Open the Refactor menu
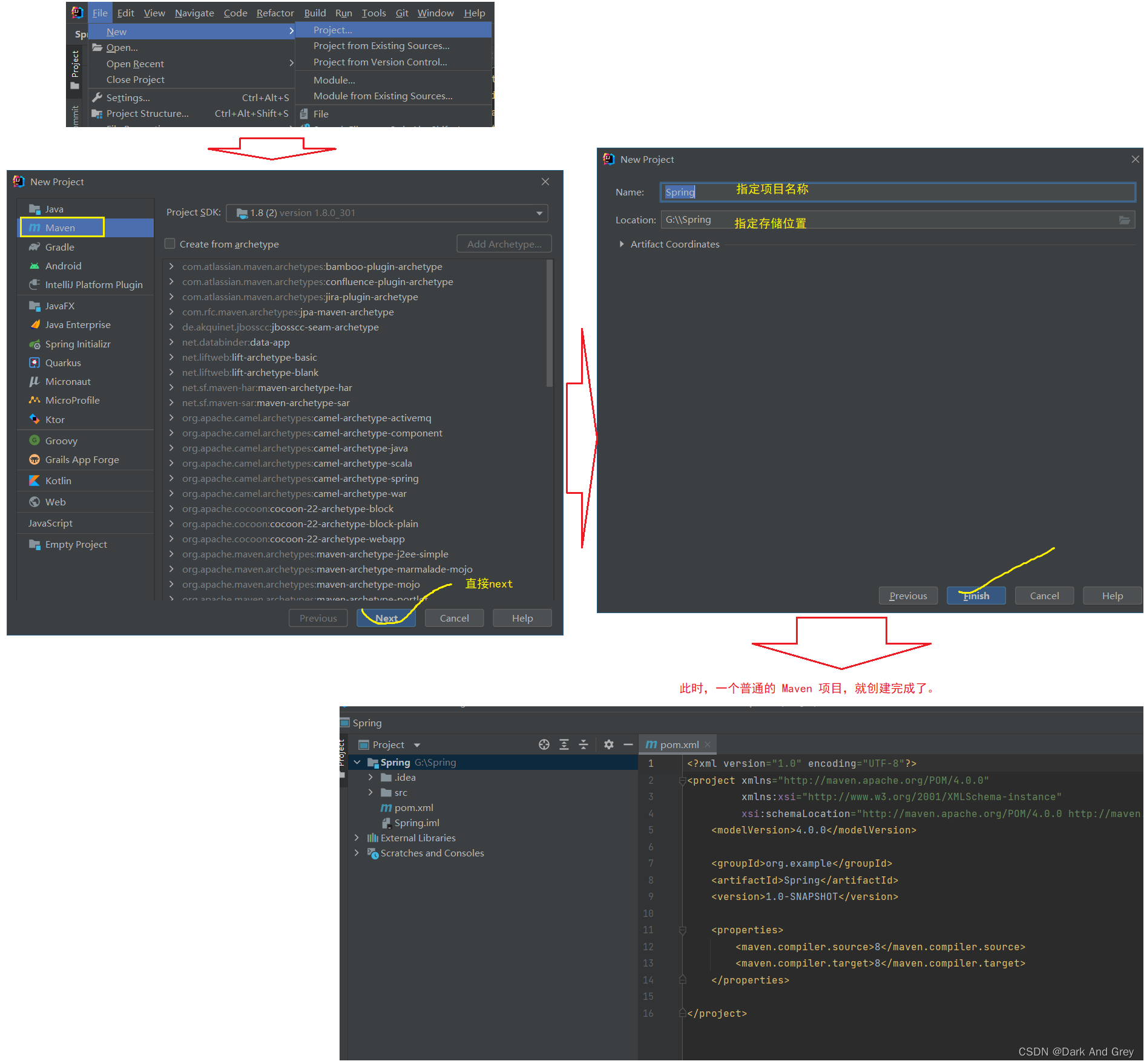1144x1064 pixels. (x=275, y=13)
